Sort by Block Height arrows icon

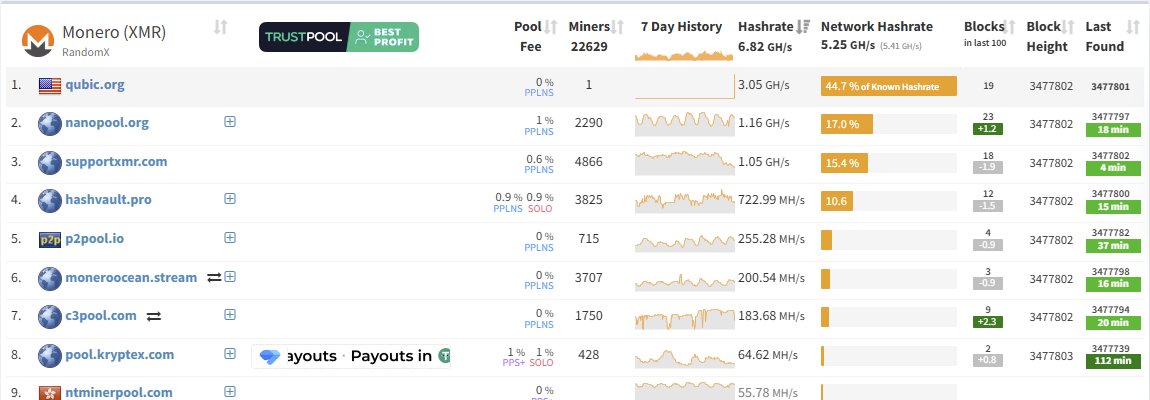pyautogui.click(x=1069, y=27)
